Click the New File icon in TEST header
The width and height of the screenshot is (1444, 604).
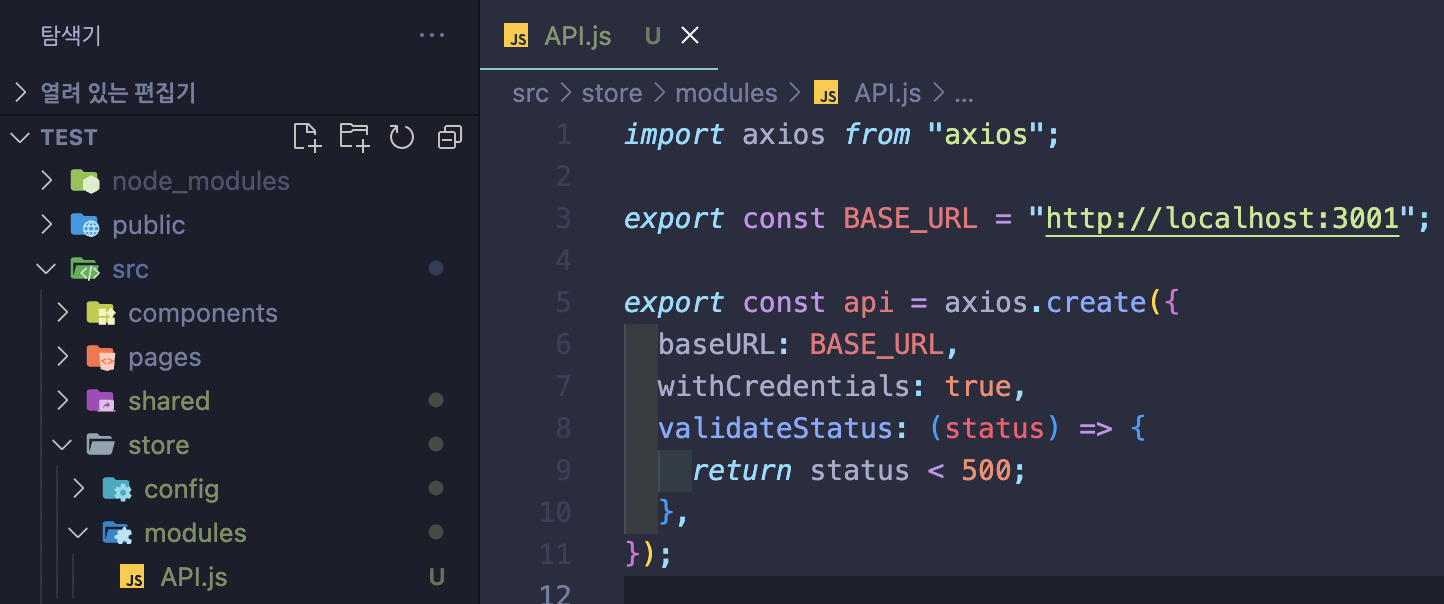[307, 137]
